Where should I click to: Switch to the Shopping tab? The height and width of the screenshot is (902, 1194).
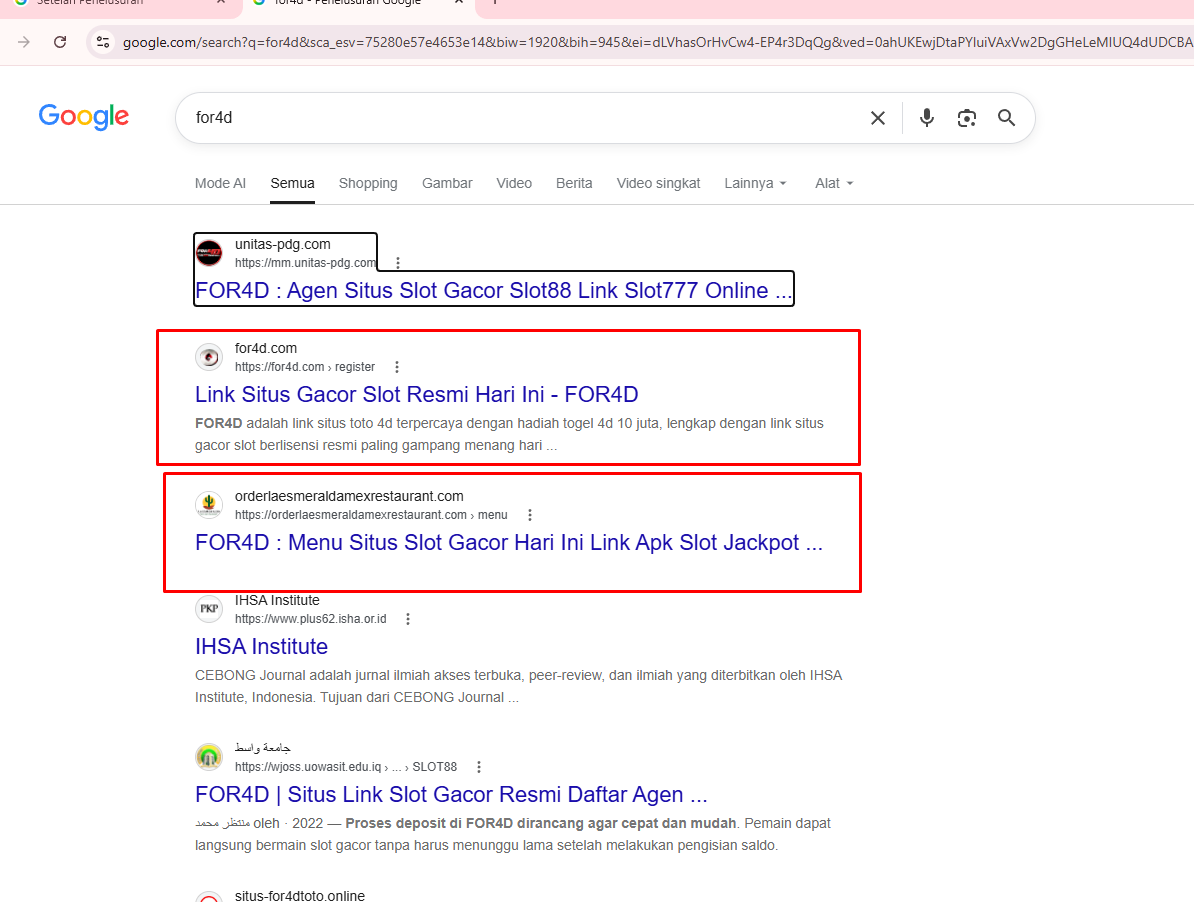(368, 183)
